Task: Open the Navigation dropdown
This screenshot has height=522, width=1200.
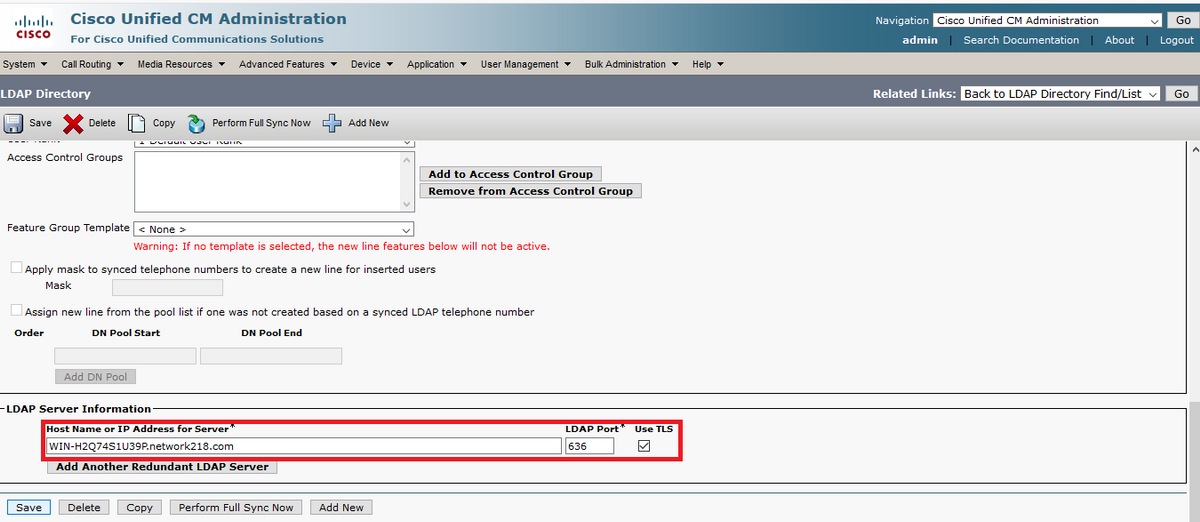Action: pyautogui.click(x=1047, y=20)
